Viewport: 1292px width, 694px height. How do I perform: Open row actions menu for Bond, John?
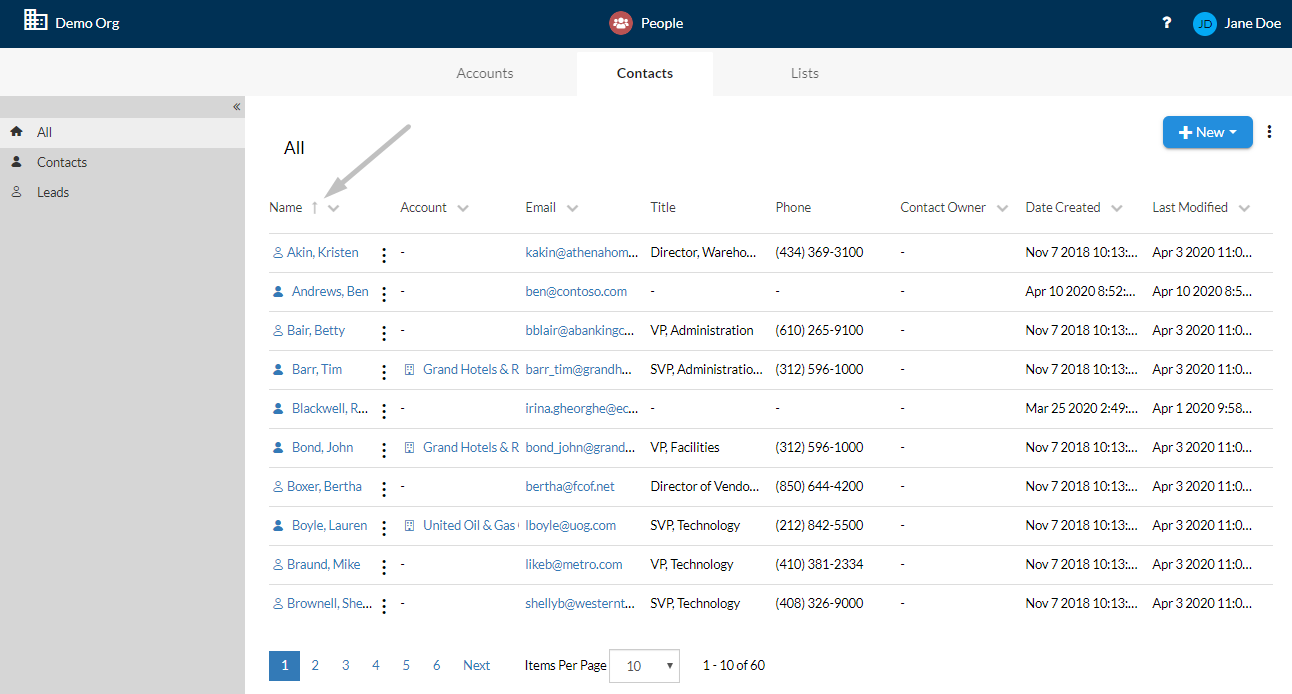tap(384, 450)
